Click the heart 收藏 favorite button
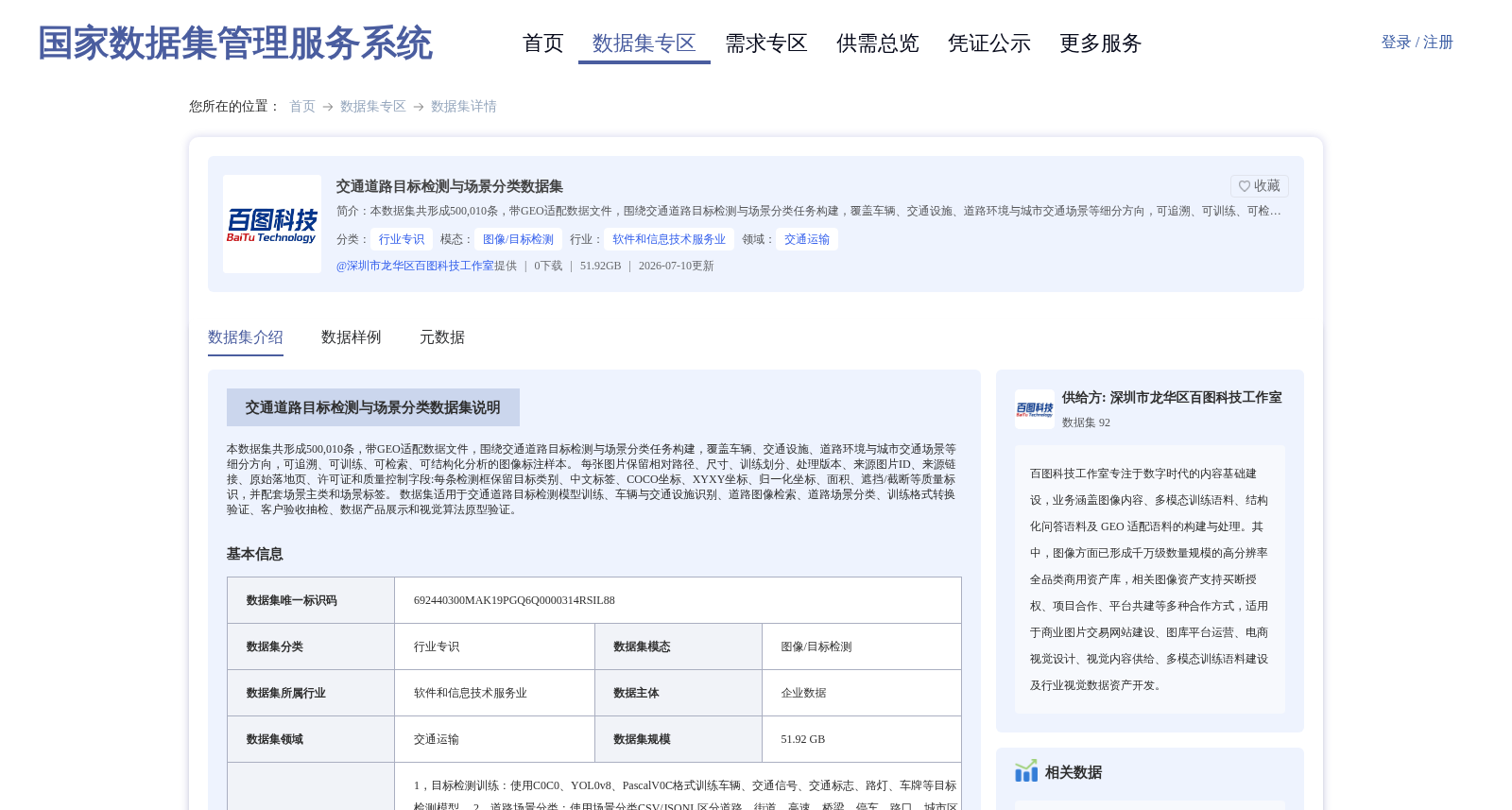 coord(1259,186)
